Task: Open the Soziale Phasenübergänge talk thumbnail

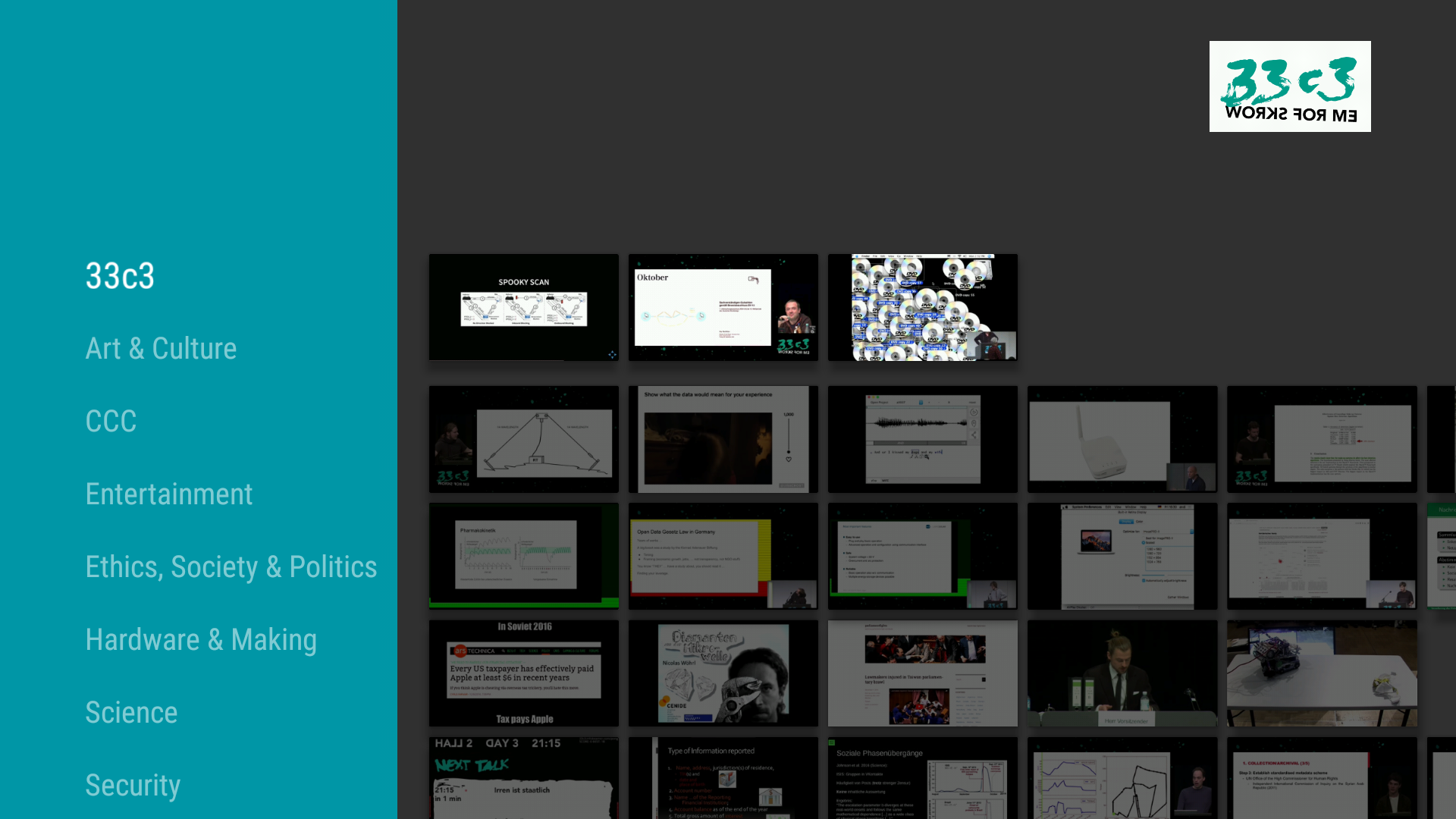Action: coord(922,778)
